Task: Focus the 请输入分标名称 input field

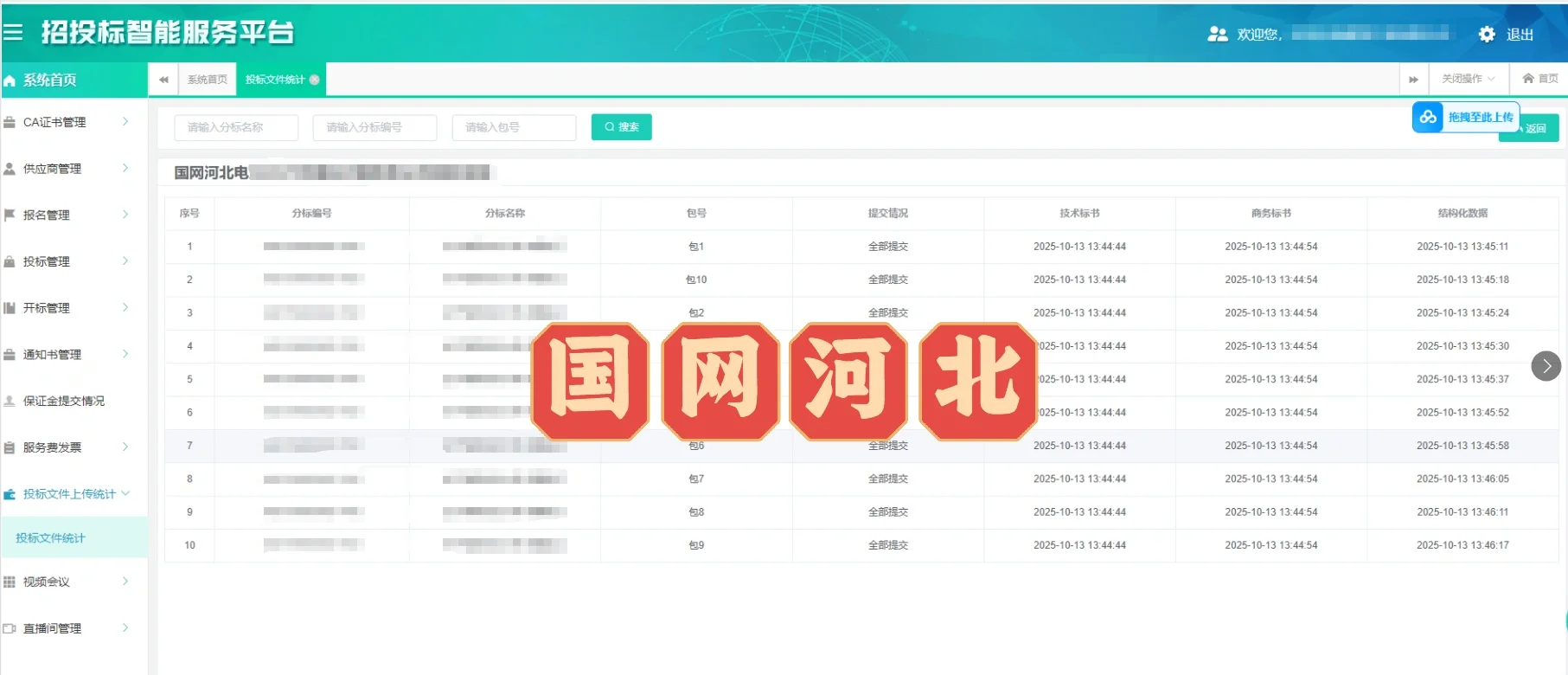Action: [236, 127]
